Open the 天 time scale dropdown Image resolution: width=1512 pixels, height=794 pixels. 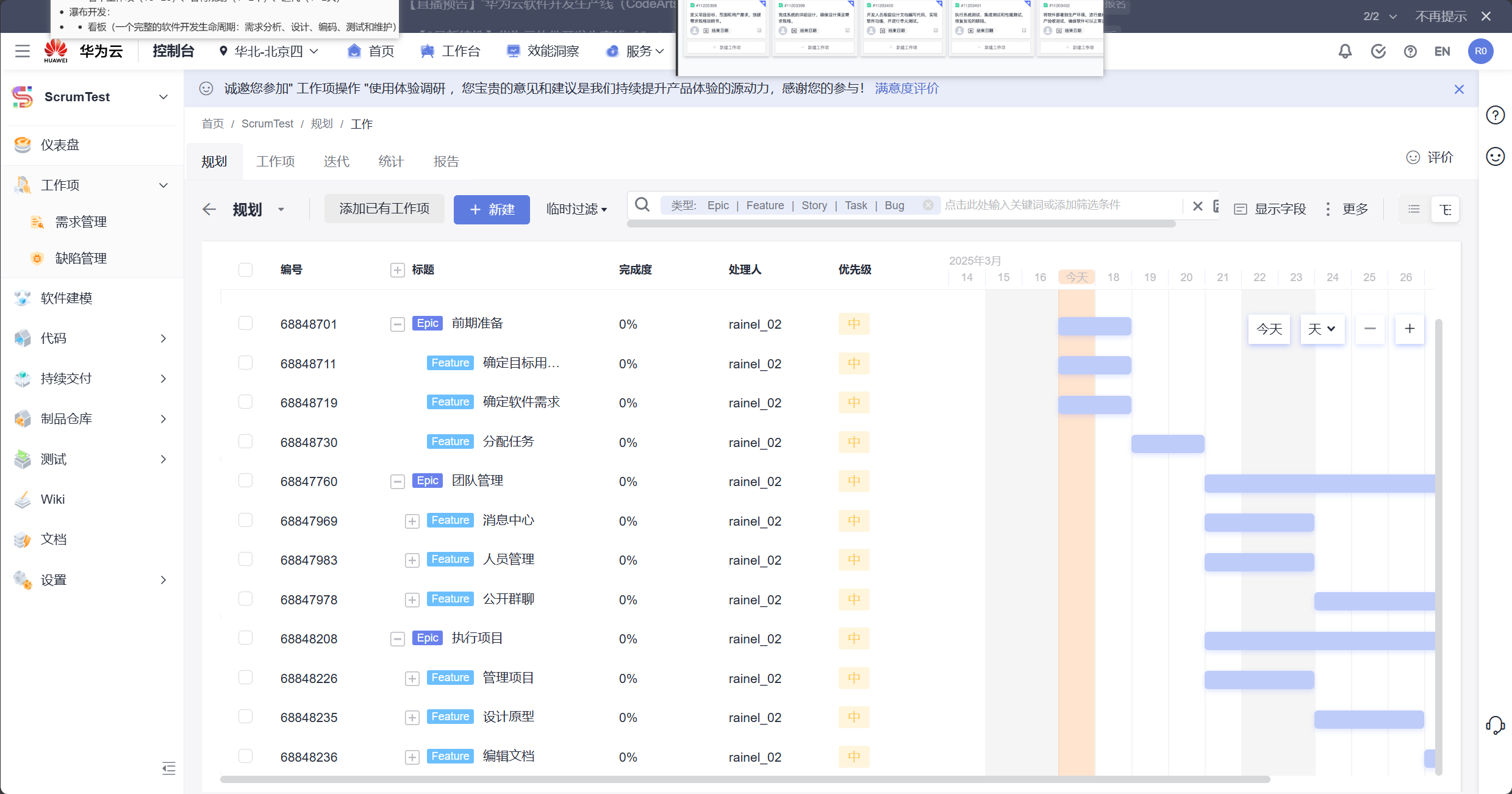1322,329
